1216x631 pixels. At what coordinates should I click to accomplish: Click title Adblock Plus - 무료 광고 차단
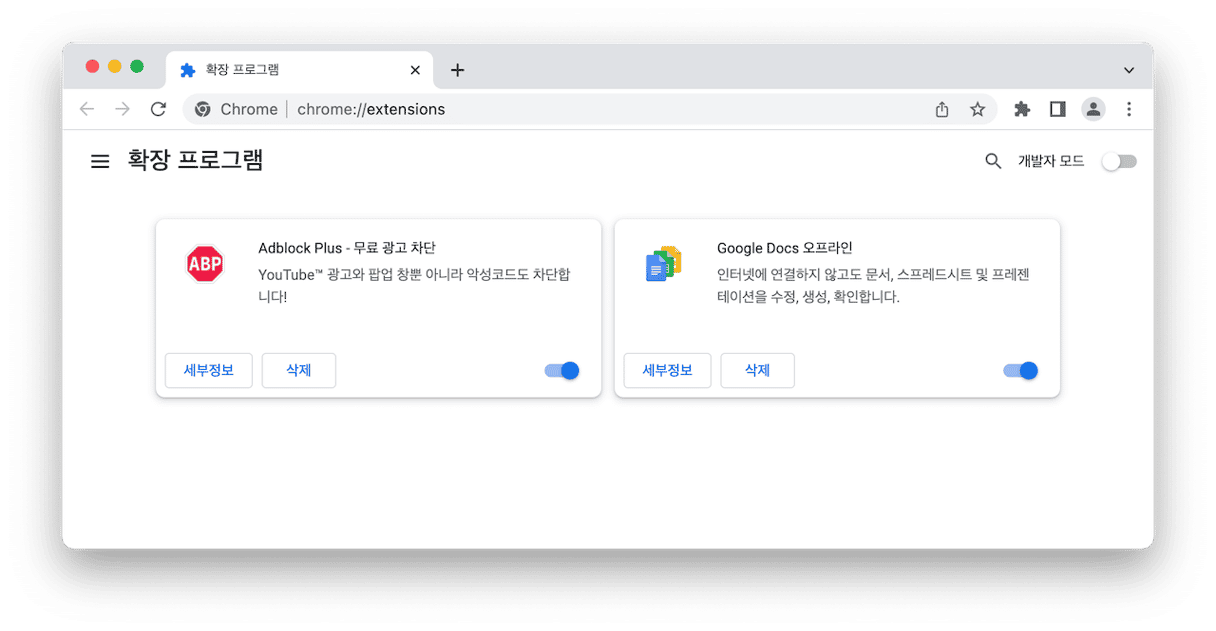[347, 248]
